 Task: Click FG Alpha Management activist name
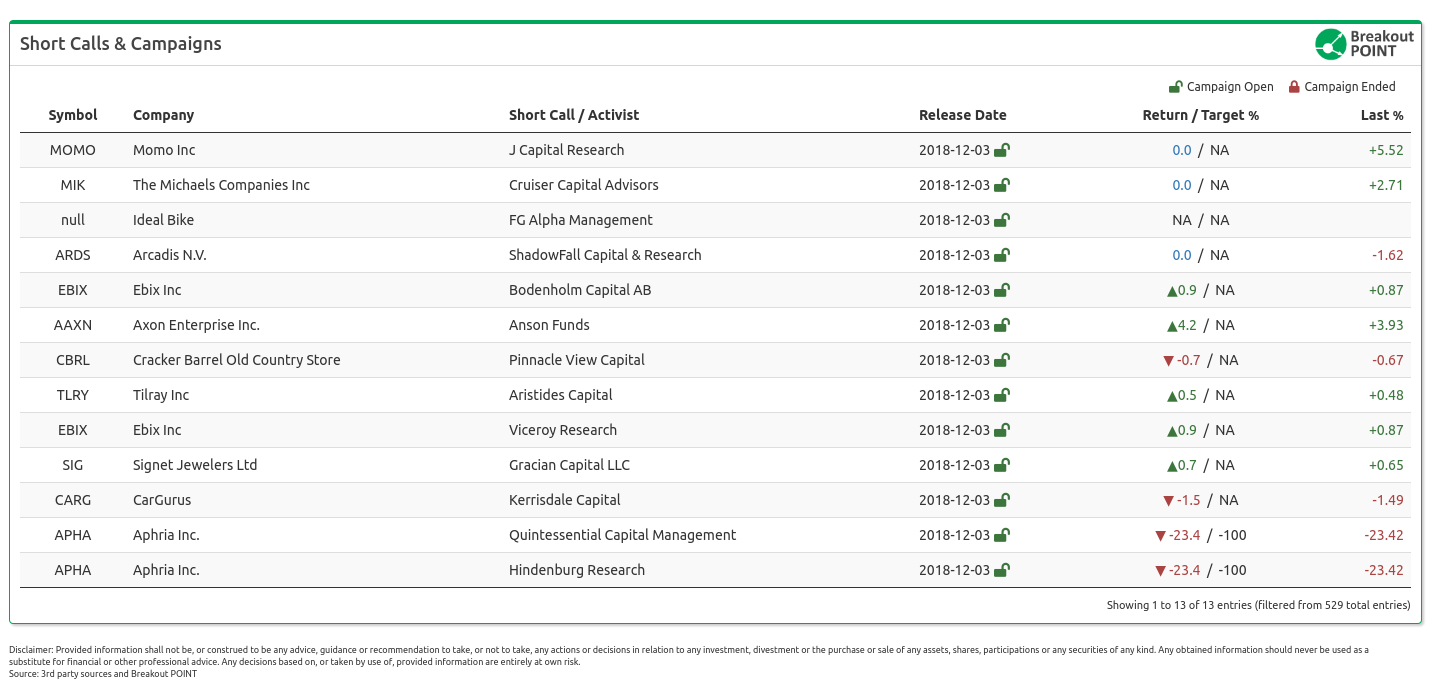[x=581, y=220]
